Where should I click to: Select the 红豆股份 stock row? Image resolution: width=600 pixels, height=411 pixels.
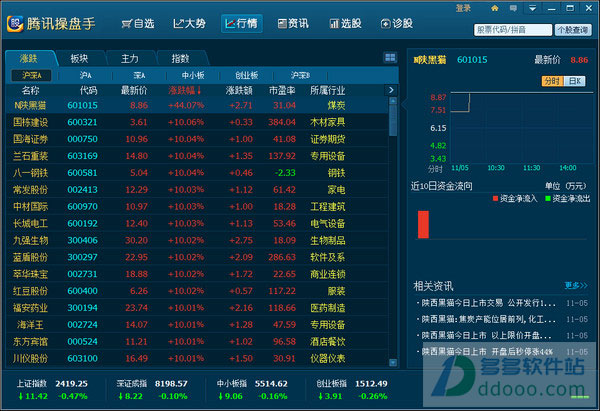click(x=197, y=291)
